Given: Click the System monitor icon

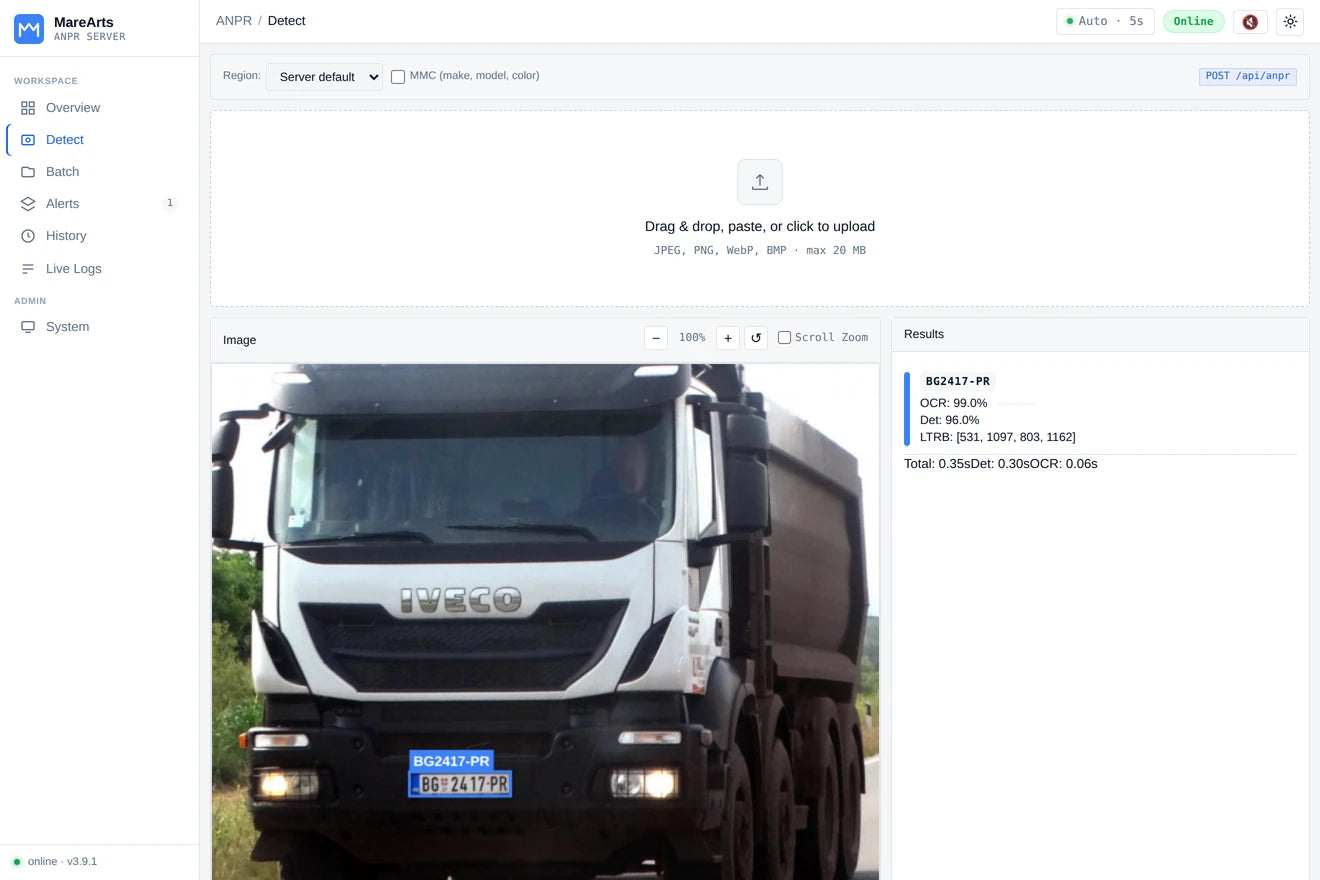Looking at the screenshot, I should click(28, 327).
